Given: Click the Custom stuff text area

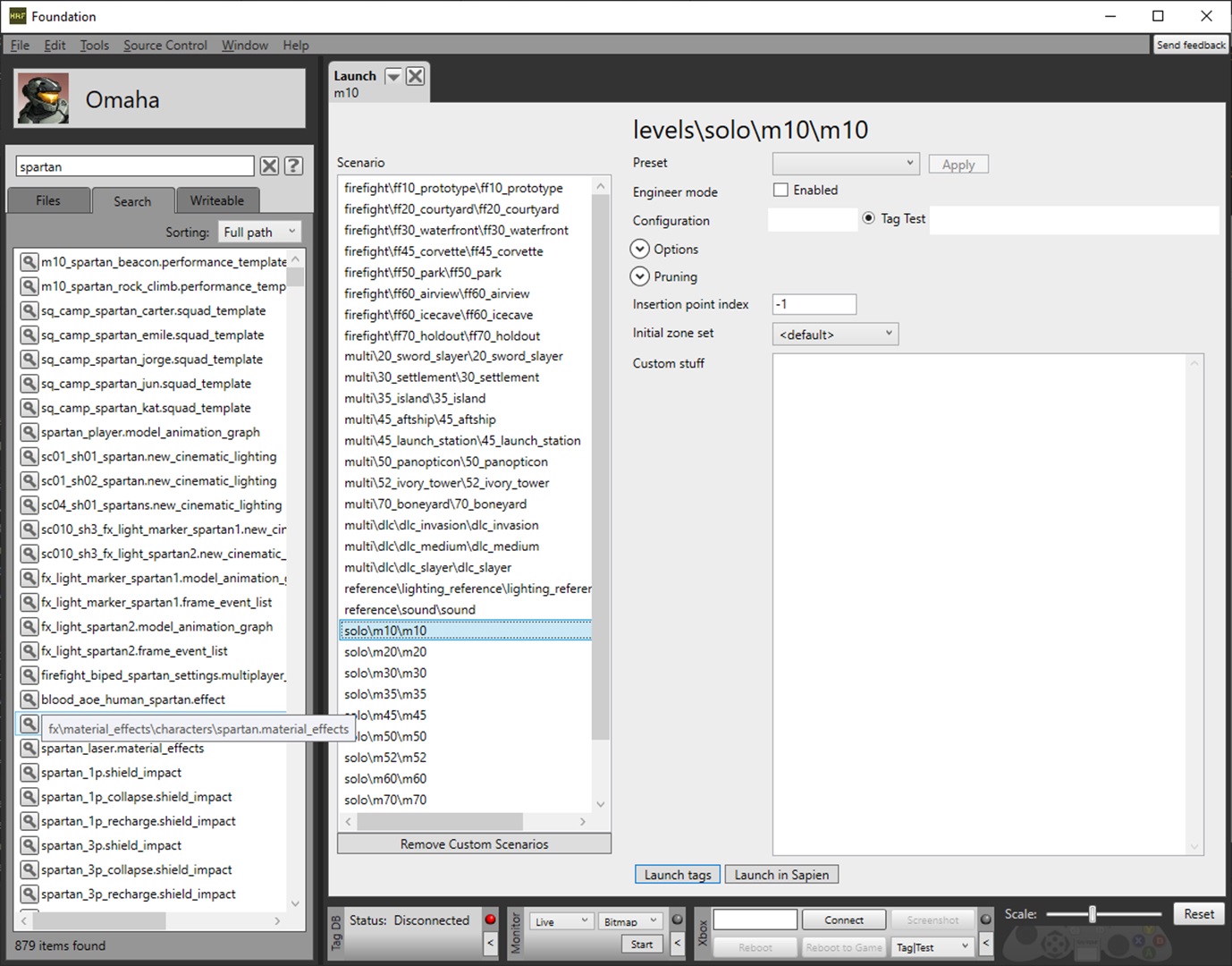Looking at the screenshot, I should 988,604.
